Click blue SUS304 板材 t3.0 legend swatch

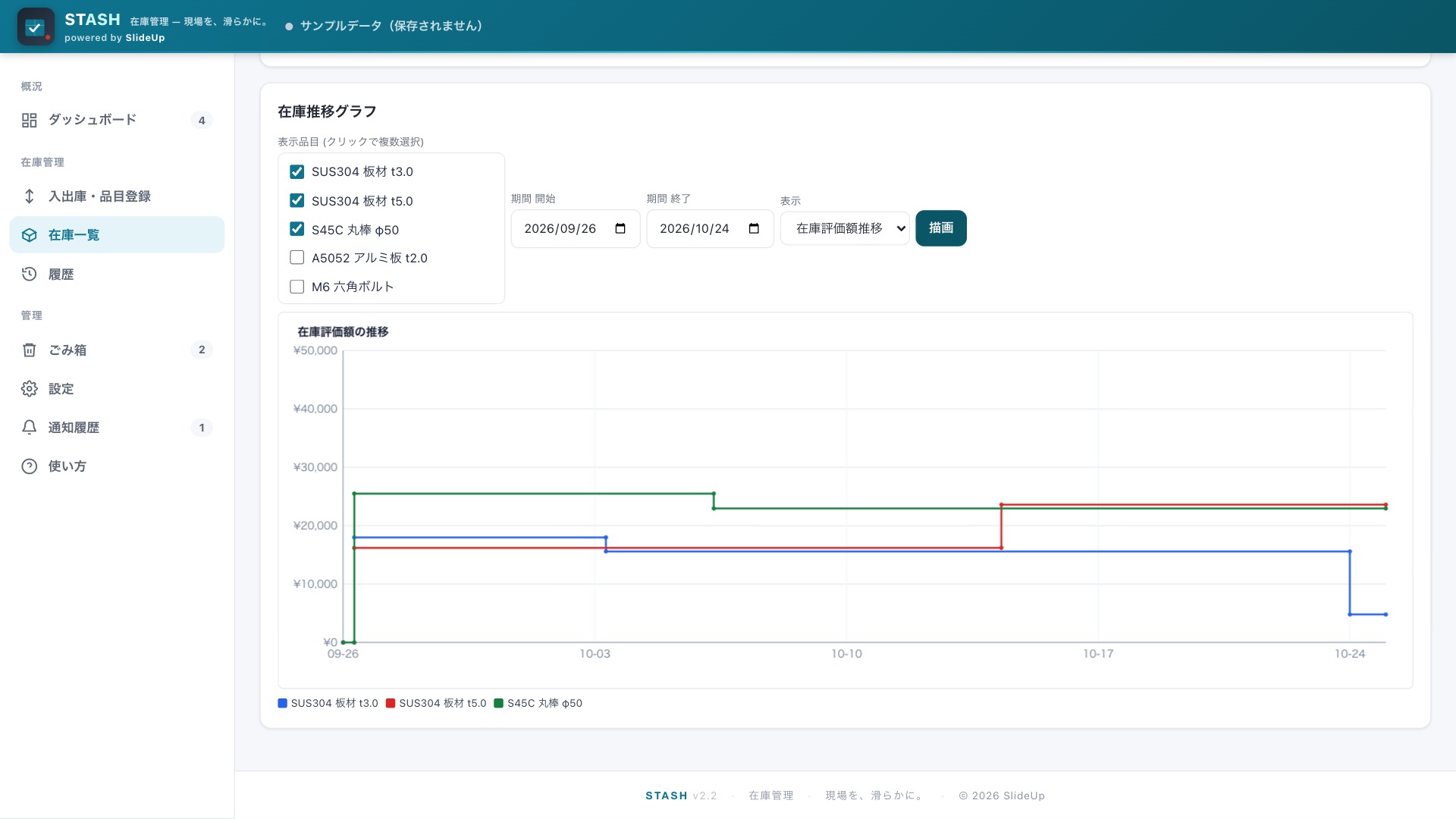pos(283,703)
